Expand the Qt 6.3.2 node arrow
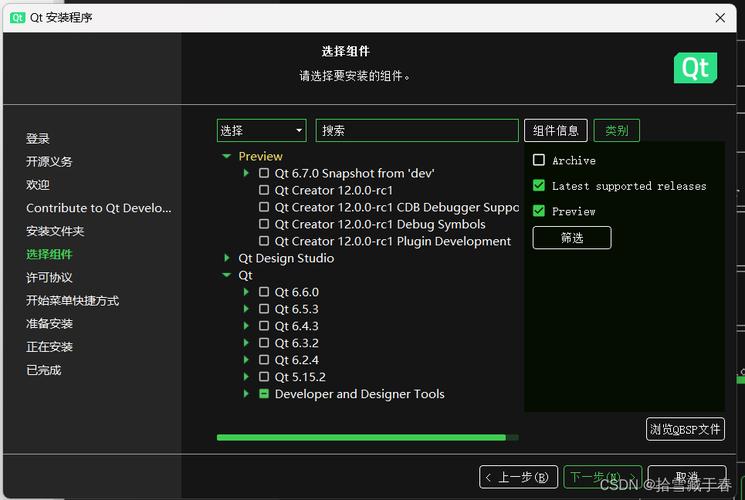Viewport: 745px width, 500px height. tap(246, 343)
